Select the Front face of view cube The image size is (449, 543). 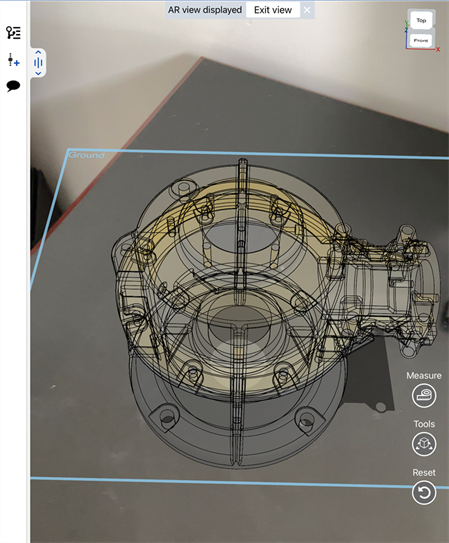(421, 41)
